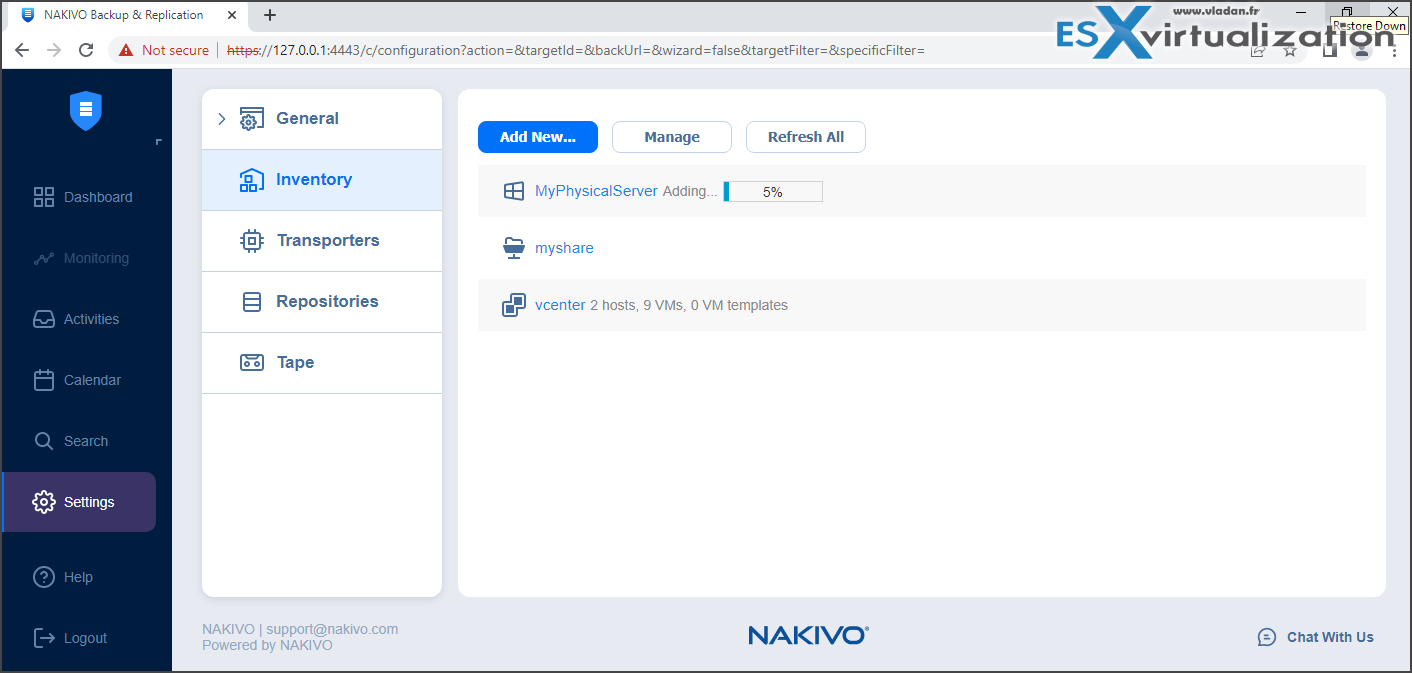Click the Calendar icon in sidebar
Viewport: 1412px width, 673px height.
44,380
